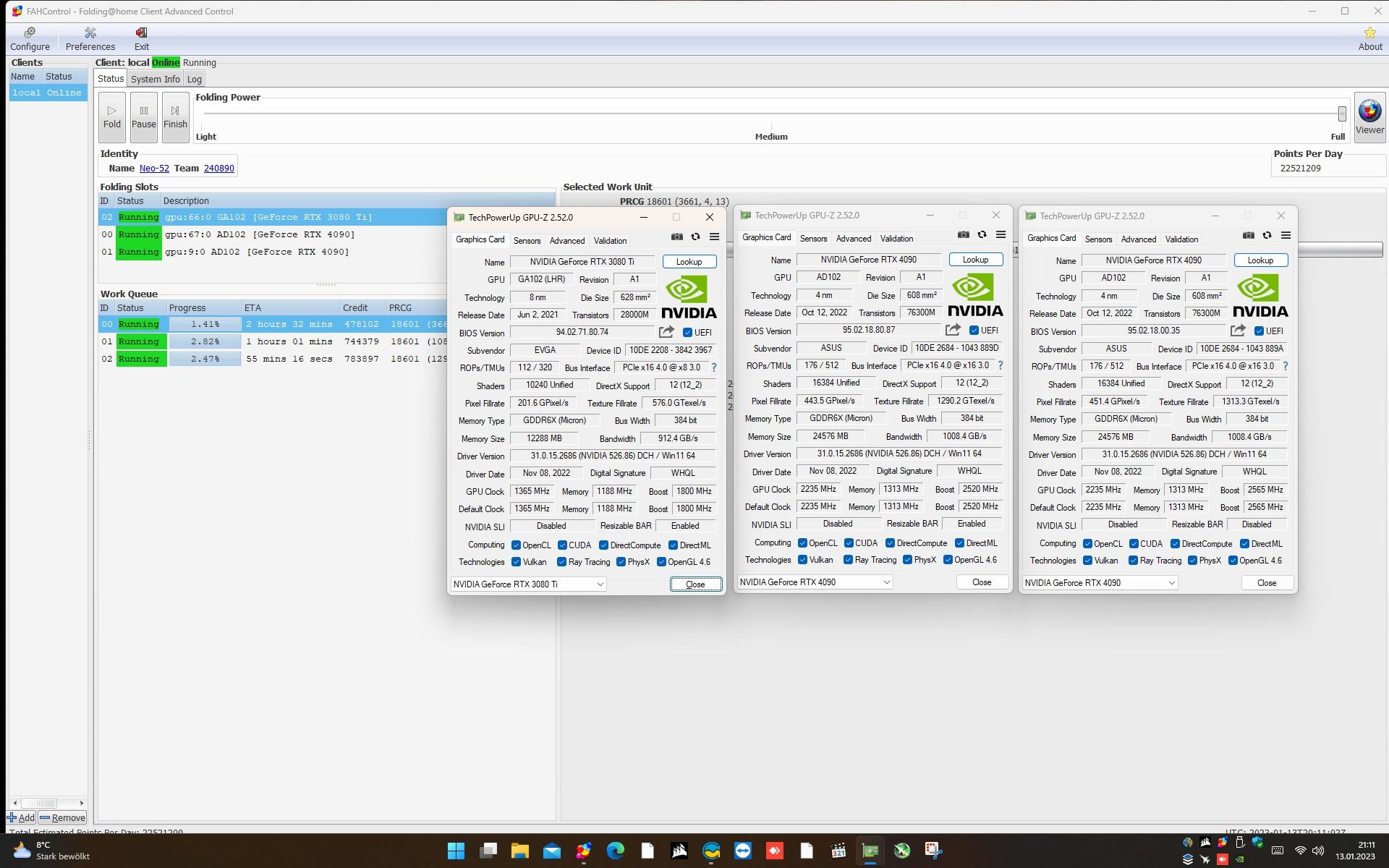The width and height of the screenshot is (1389, 868).
Task: Toggle PhysX checkbox in rightmost RTX 4090 window
Action: click(x=1192, y=561)
